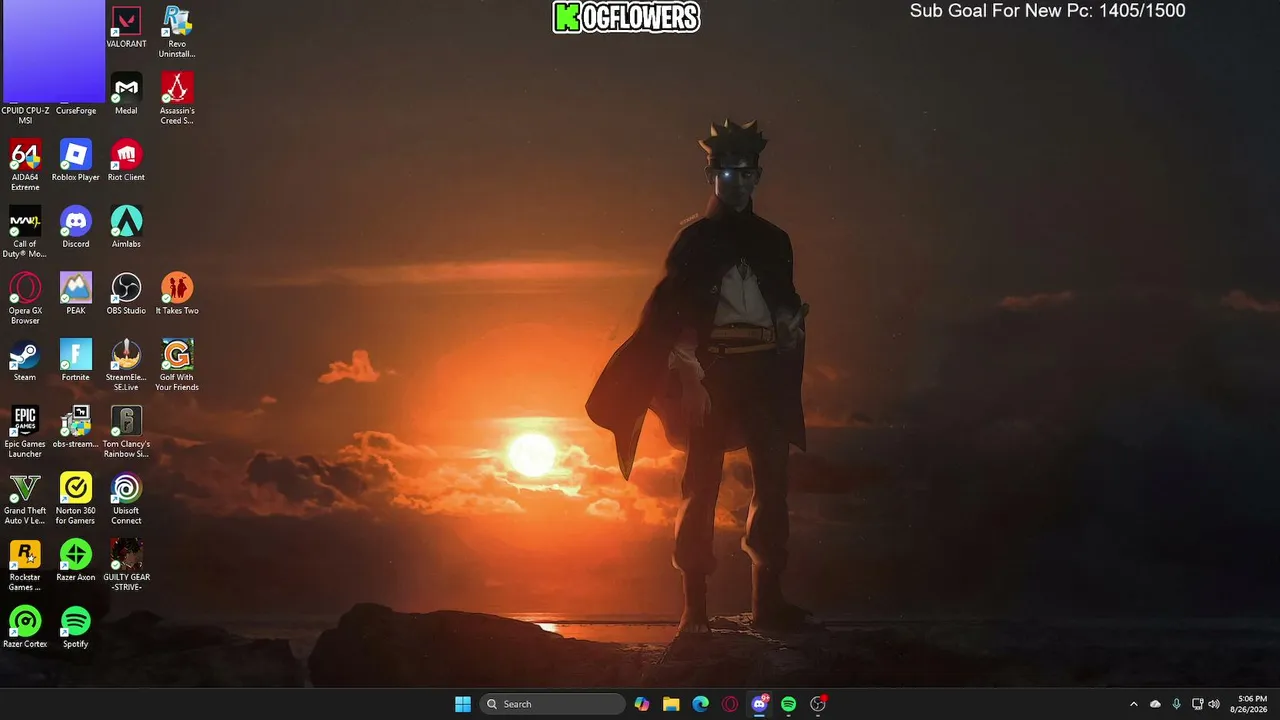
Task: Switch to Discord in the taskbar
Action: pos(760,704)
